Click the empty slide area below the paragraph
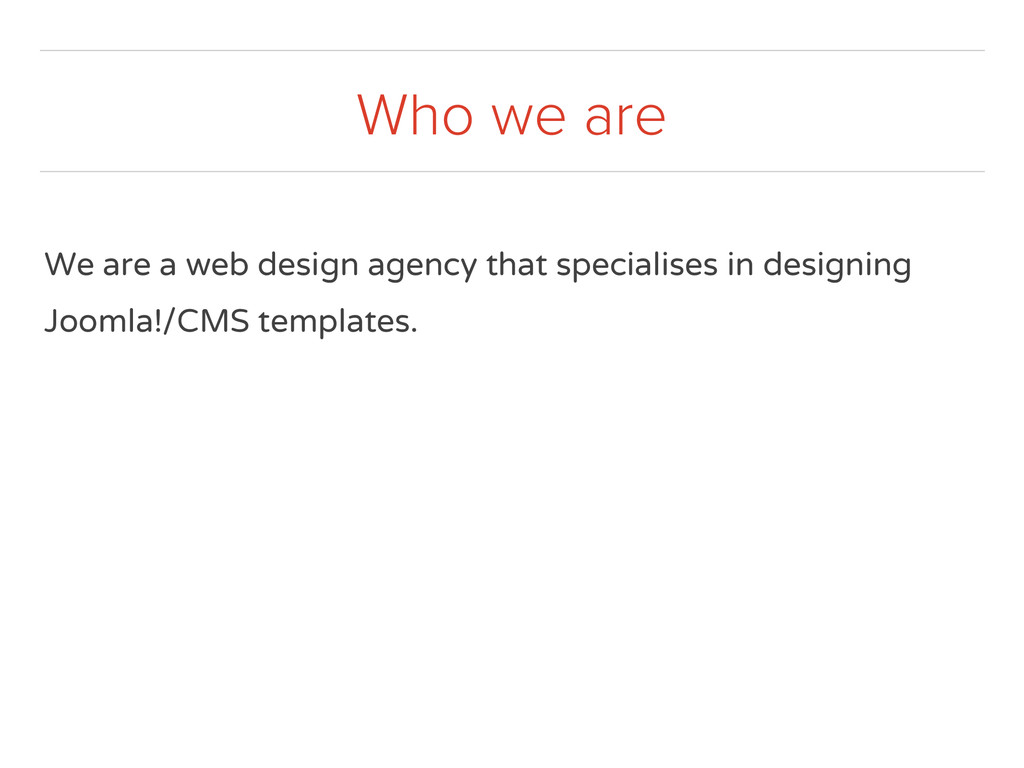 512,550
